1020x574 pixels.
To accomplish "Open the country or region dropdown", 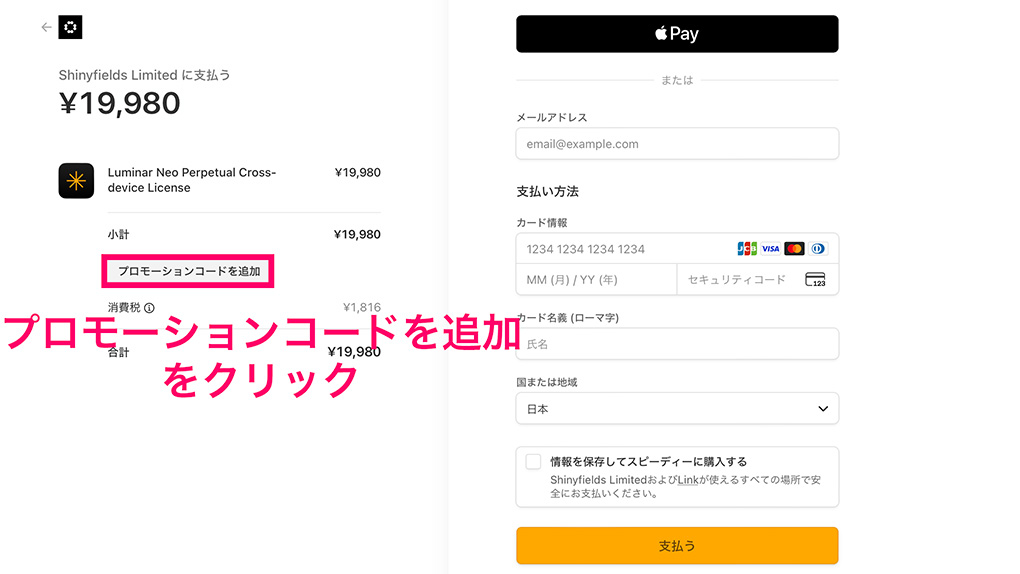I will 677,409.
